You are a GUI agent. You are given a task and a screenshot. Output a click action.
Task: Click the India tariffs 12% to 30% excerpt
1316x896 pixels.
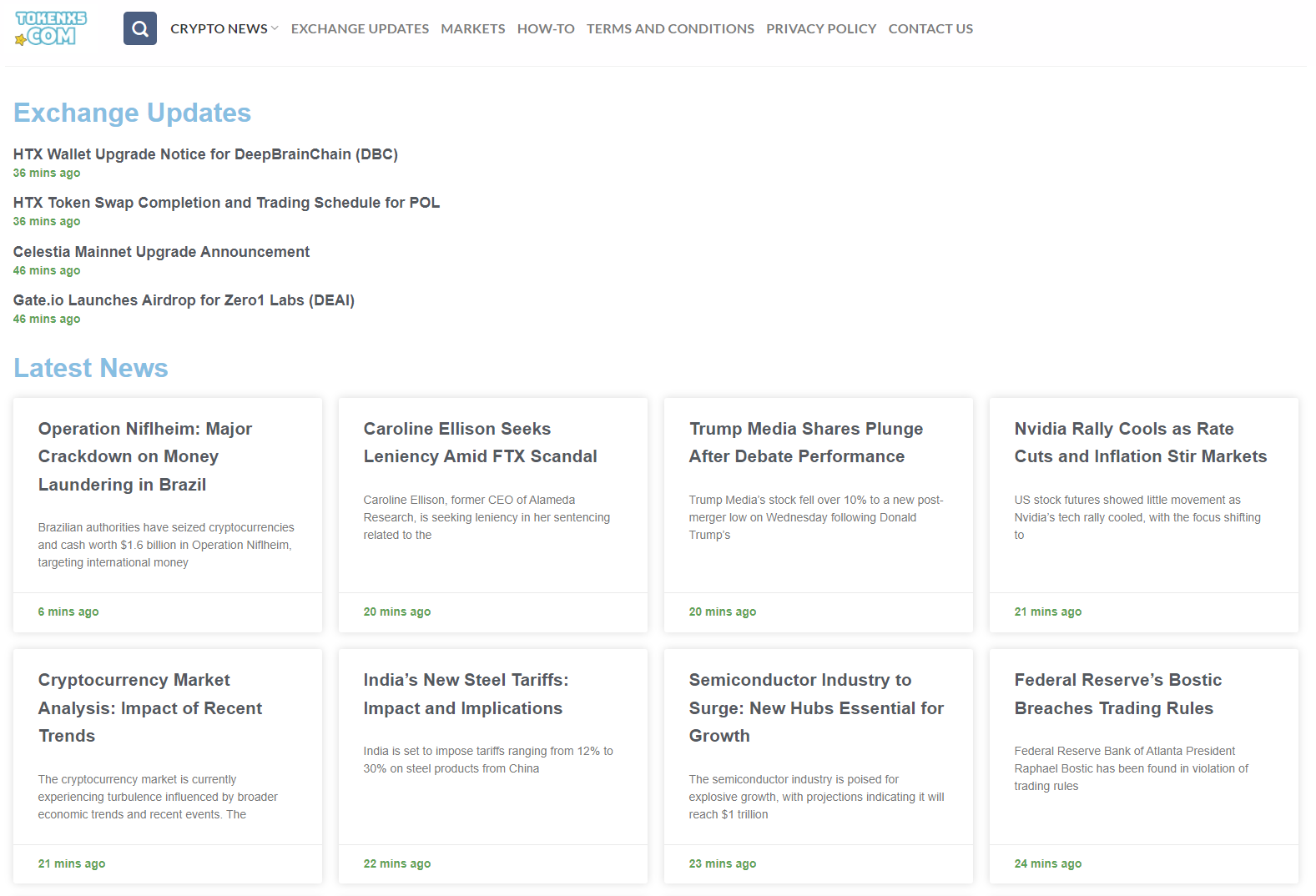tap(488, 760)
